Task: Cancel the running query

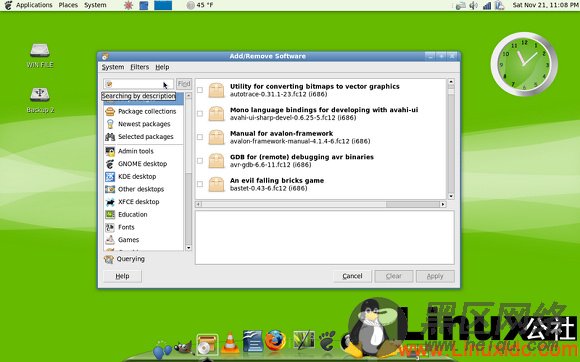Action: point(352,276)
